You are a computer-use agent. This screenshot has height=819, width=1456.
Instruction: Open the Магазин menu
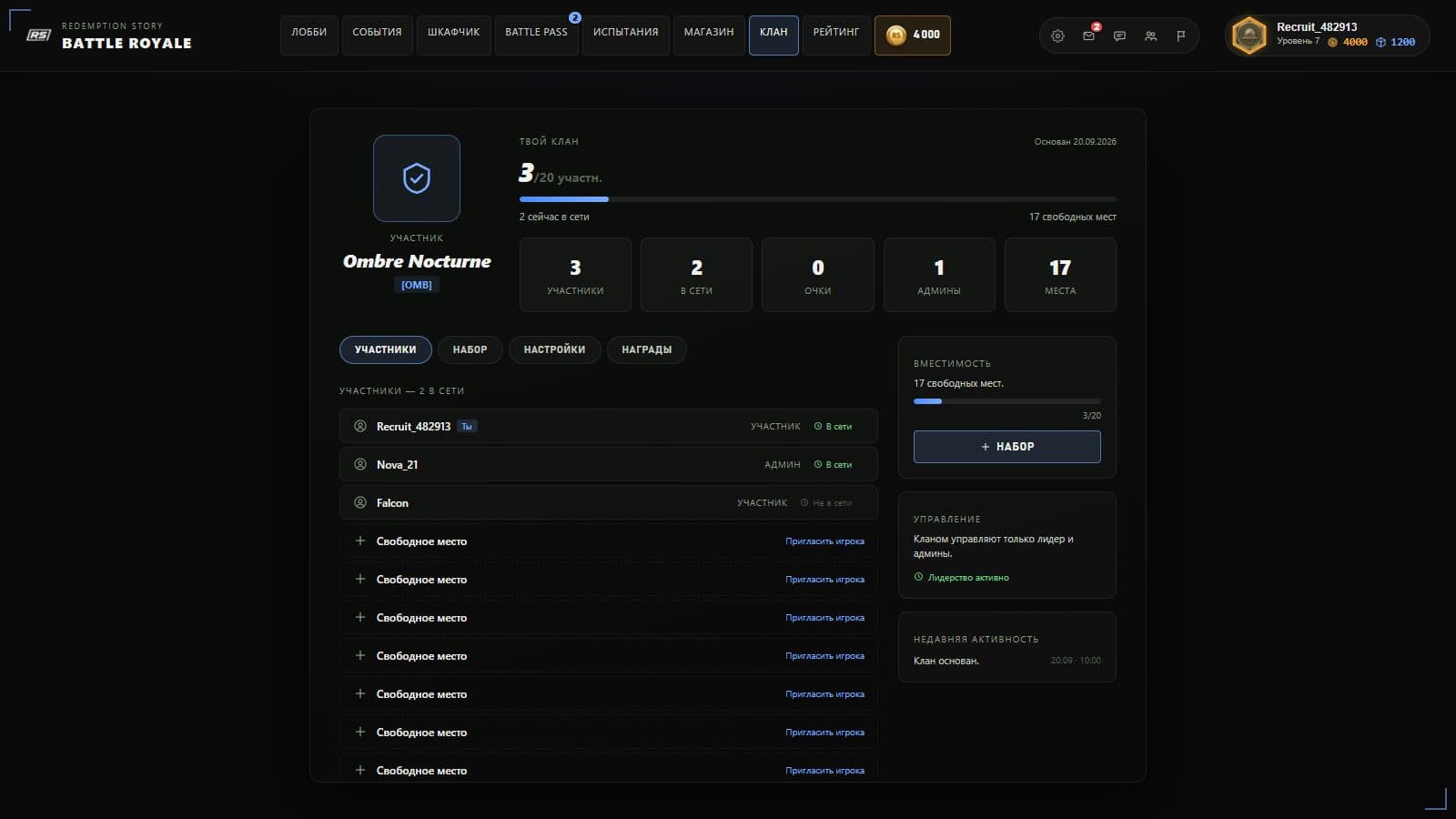point(709,35)
